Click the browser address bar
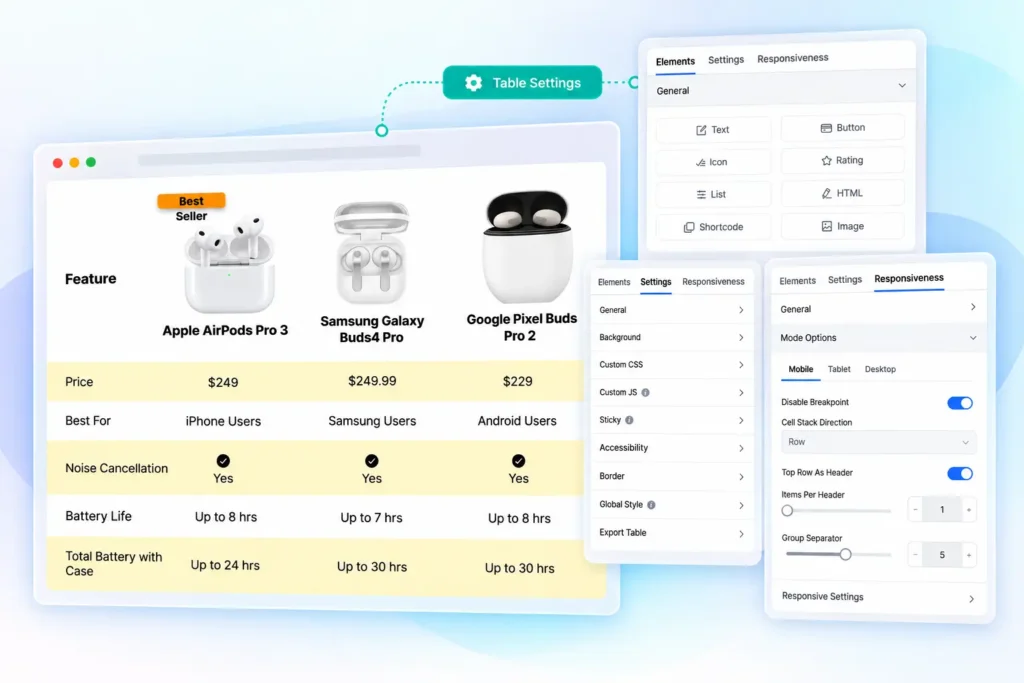The image size is (1024, 683). coord(280,155)
